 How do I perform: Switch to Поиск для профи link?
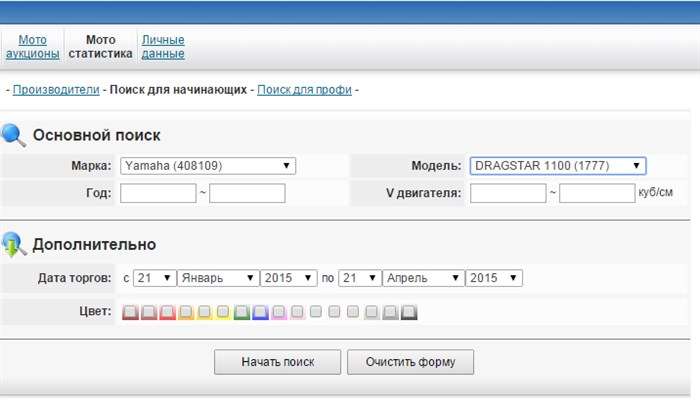click(x=304, y=89)
